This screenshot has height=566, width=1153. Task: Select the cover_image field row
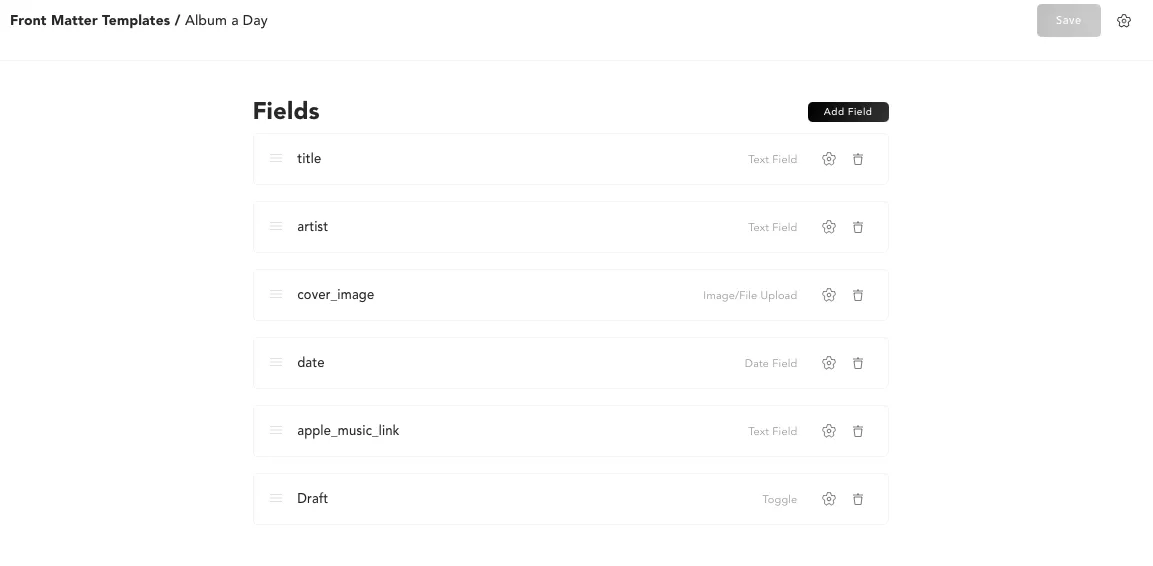click(x=500, y=295)
